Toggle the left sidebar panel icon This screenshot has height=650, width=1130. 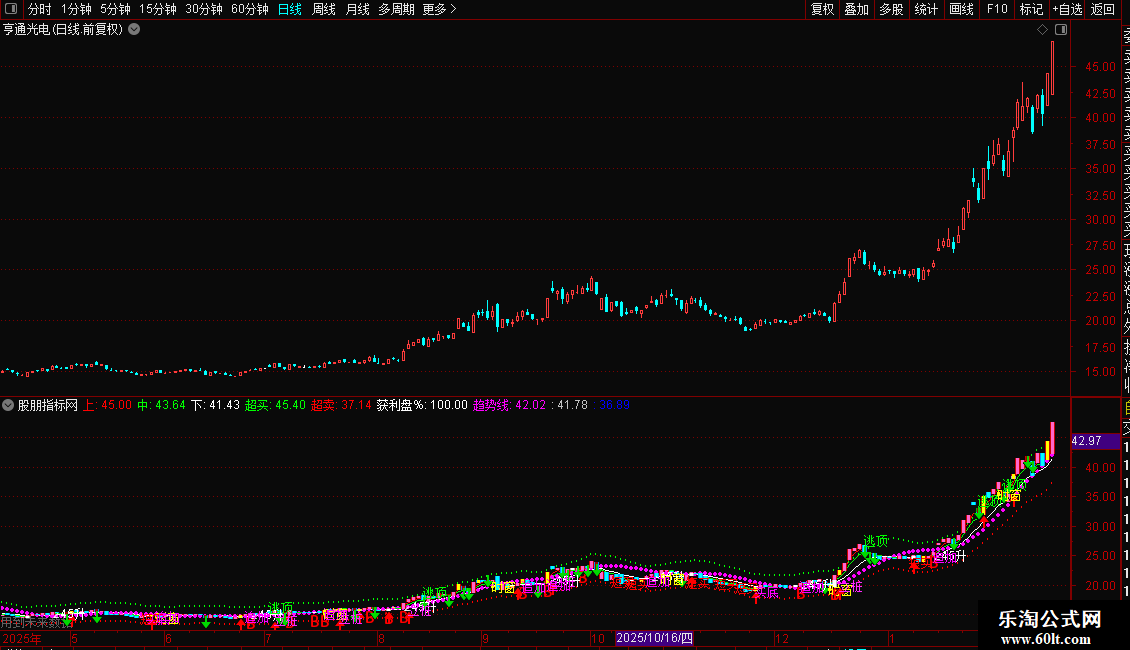point(11,9)
